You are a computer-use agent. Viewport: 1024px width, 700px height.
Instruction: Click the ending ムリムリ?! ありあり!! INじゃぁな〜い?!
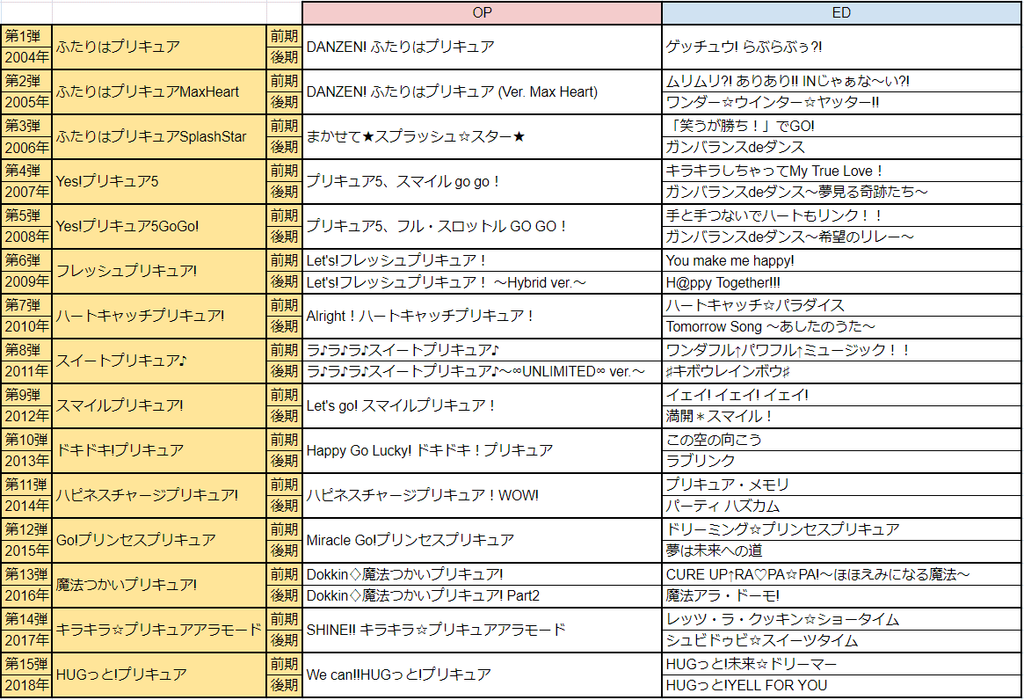[x=841, y=82]
